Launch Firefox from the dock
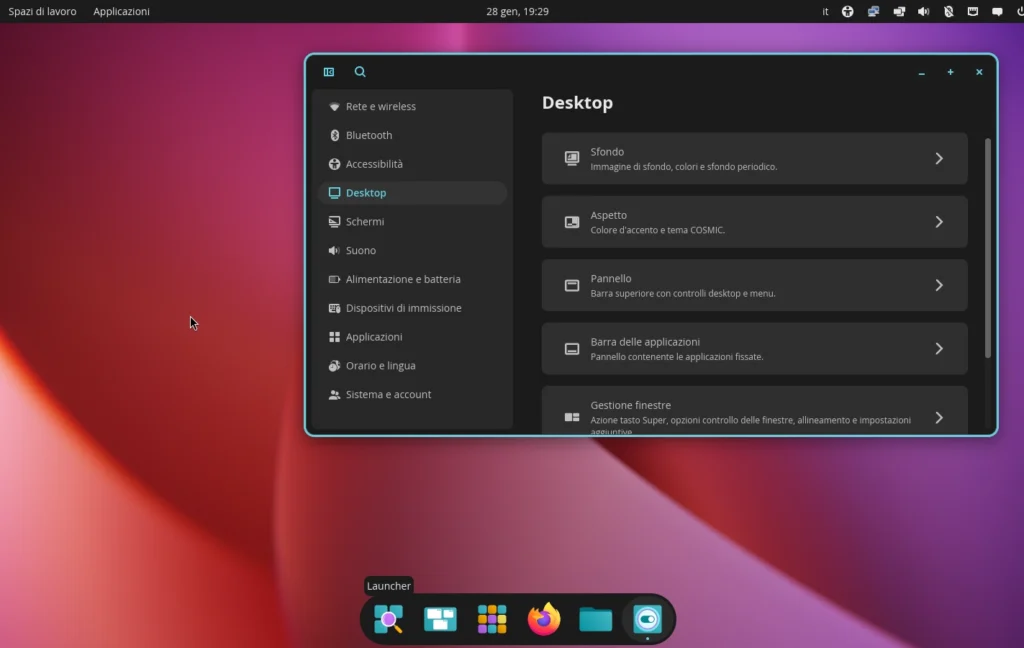 click(x=543, y=619)
